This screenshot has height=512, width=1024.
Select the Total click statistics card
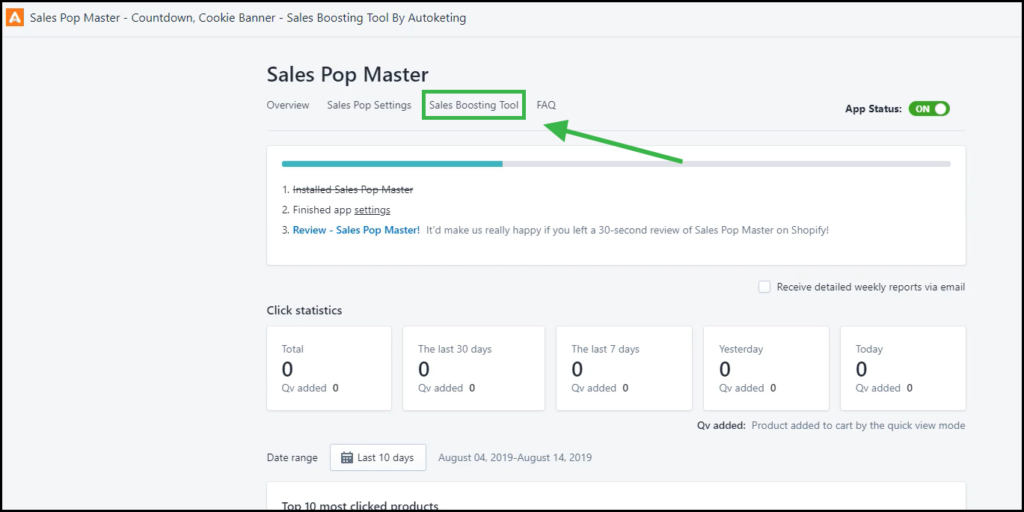328,368
